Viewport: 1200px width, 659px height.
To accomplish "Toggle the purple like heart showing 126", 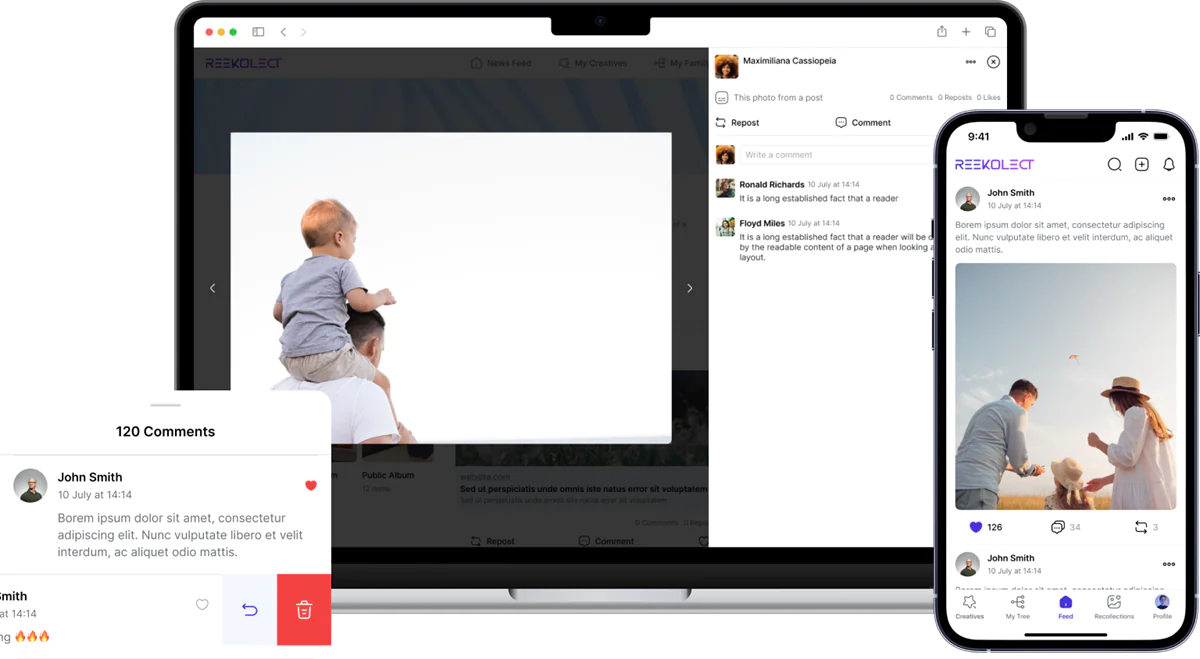I will (976, 527).
